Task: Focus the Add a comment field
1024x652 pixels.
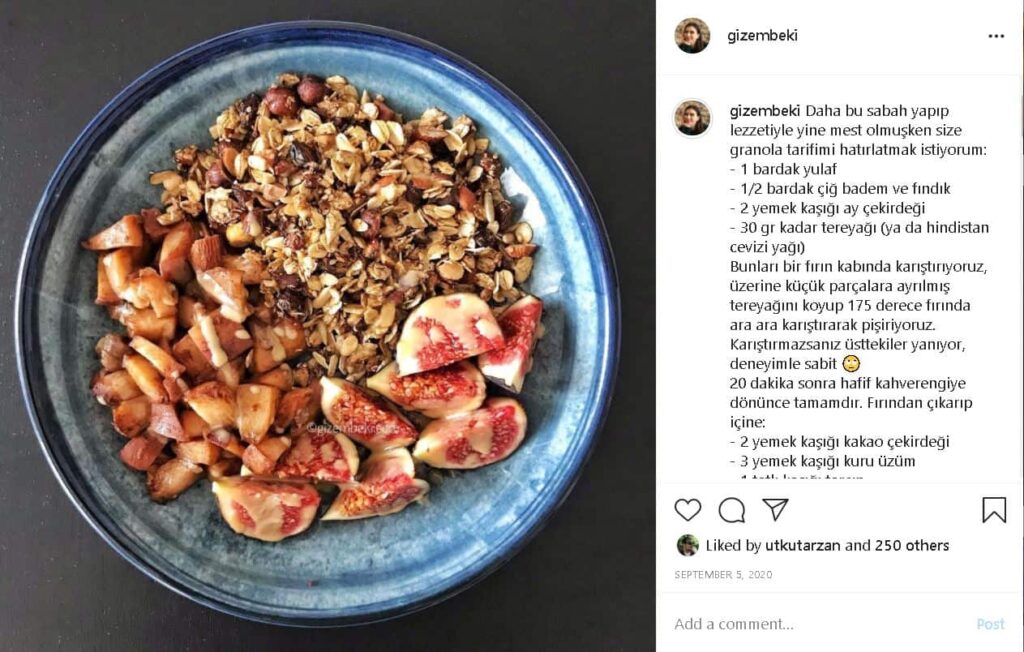Action: click(x=816, y=624)
